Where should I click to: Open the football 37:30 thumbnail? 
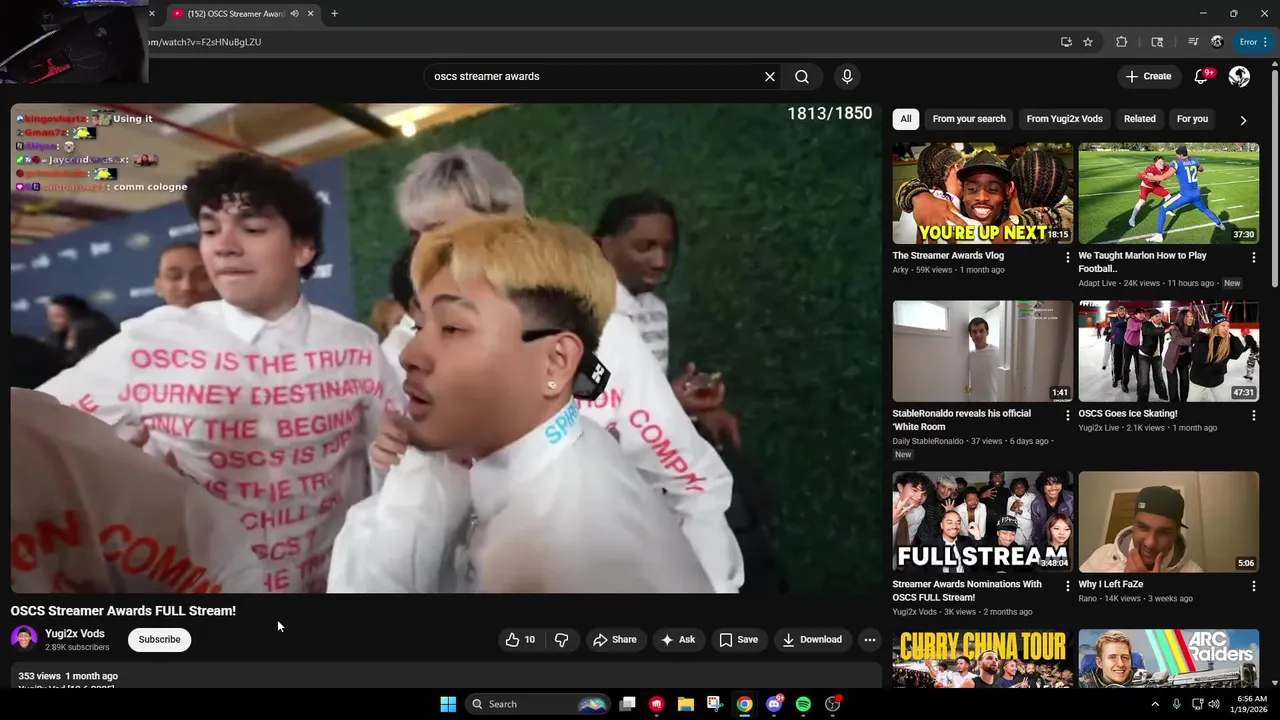point(1169,193)
